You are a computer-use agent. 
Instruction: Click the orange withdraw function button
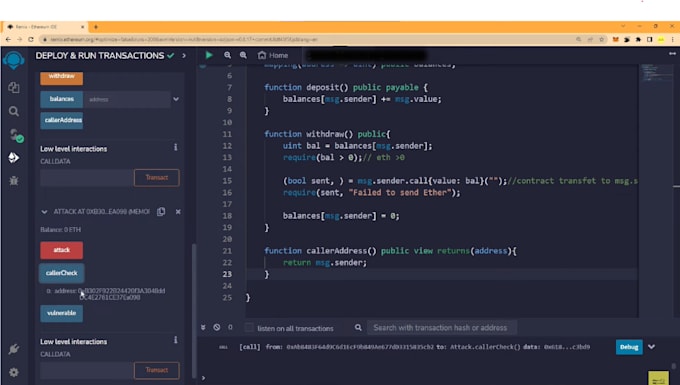coord(62,77)
